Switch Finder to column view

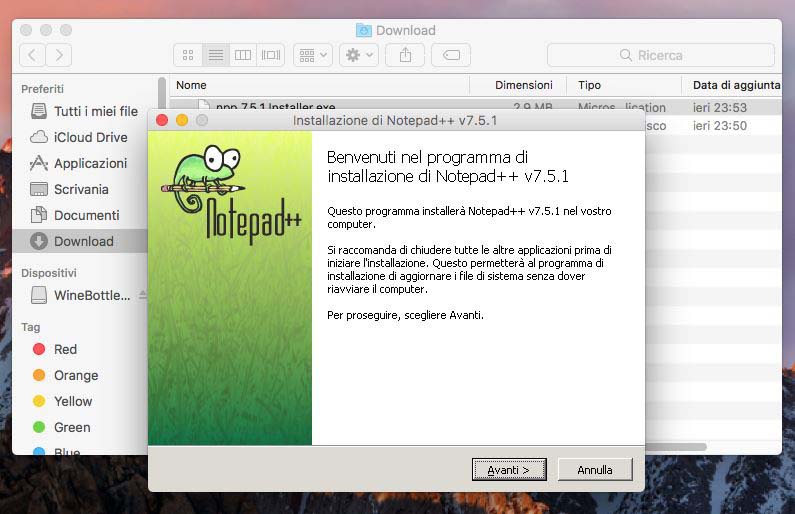pos(243,55)
